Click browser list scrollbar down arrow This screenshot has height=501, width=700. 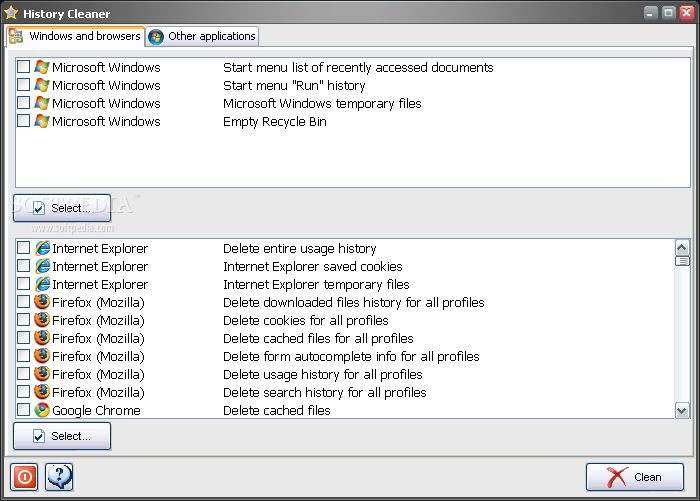[682, 410]
